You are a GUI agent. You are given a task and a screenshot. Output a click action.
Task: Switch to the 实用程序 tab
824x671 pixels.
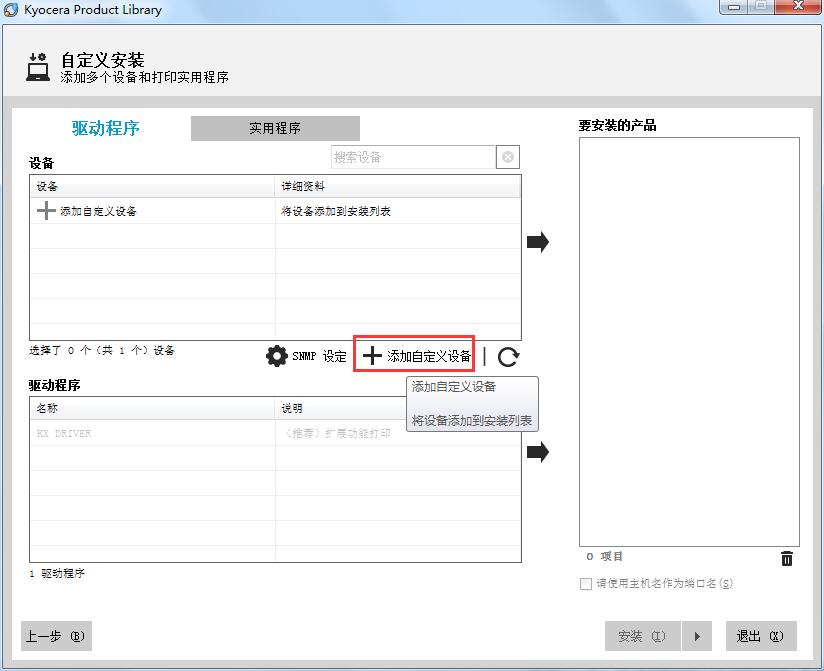click(x=275, y=128)
